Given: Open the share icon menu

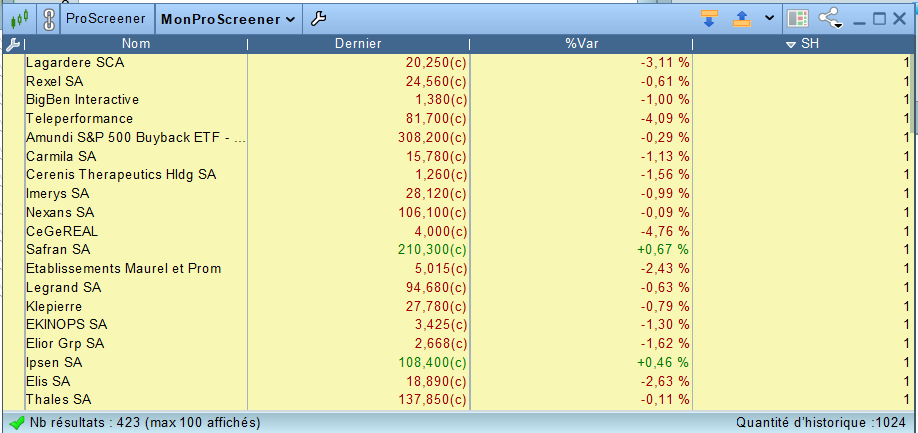Looking at the screenshot, I should coord(830,19).
